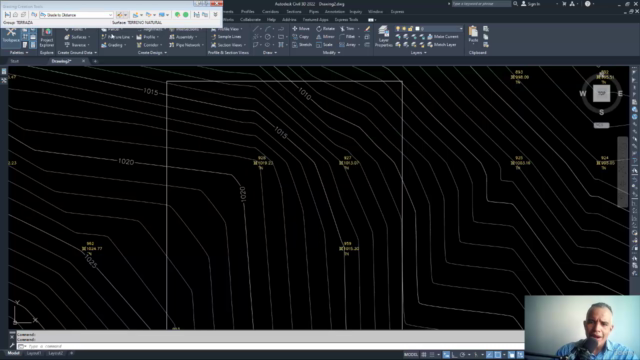Image resolution: width=640 pixels, height=360 pixels.
Task: Click the Sample Lines button
Action: pyautogui.click(x=226, y=37)
